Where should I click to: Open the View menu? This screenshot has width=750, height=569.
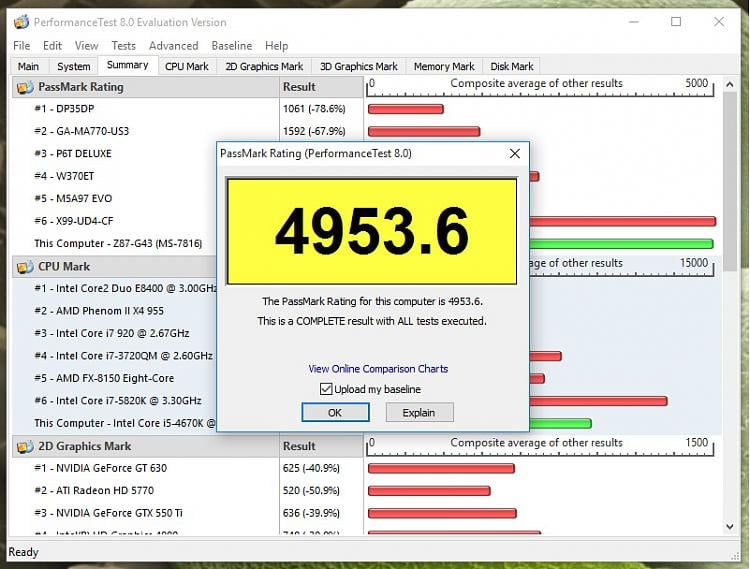point(87,46)
